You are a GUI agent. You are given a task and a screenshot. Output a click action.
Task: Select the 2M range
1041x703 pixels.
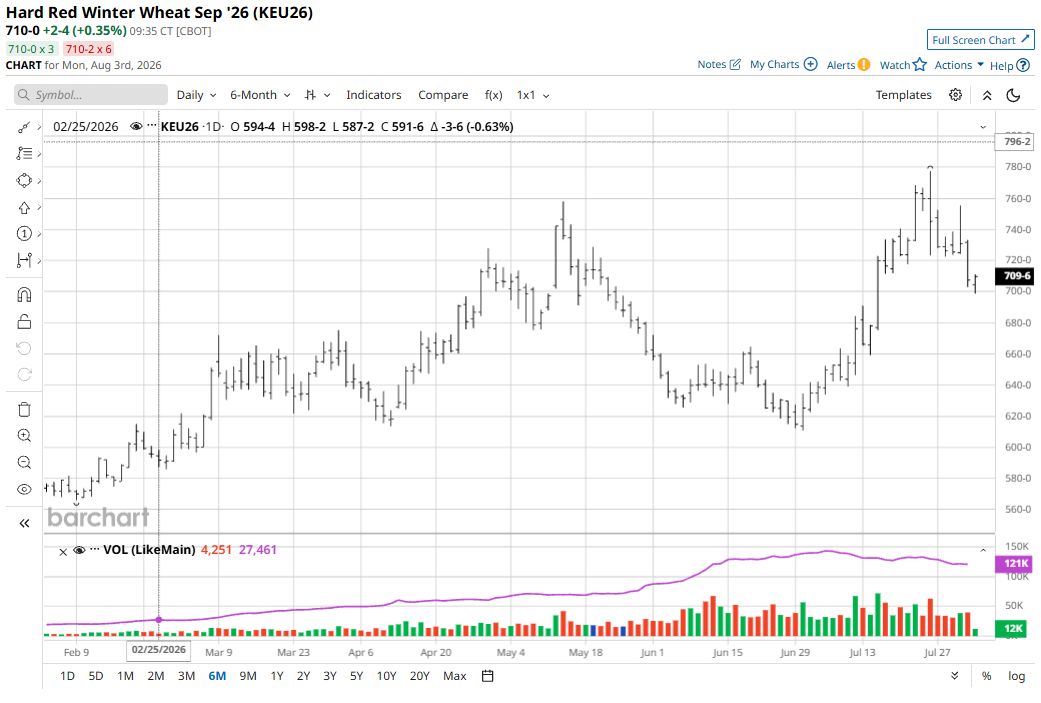(156, 676)
